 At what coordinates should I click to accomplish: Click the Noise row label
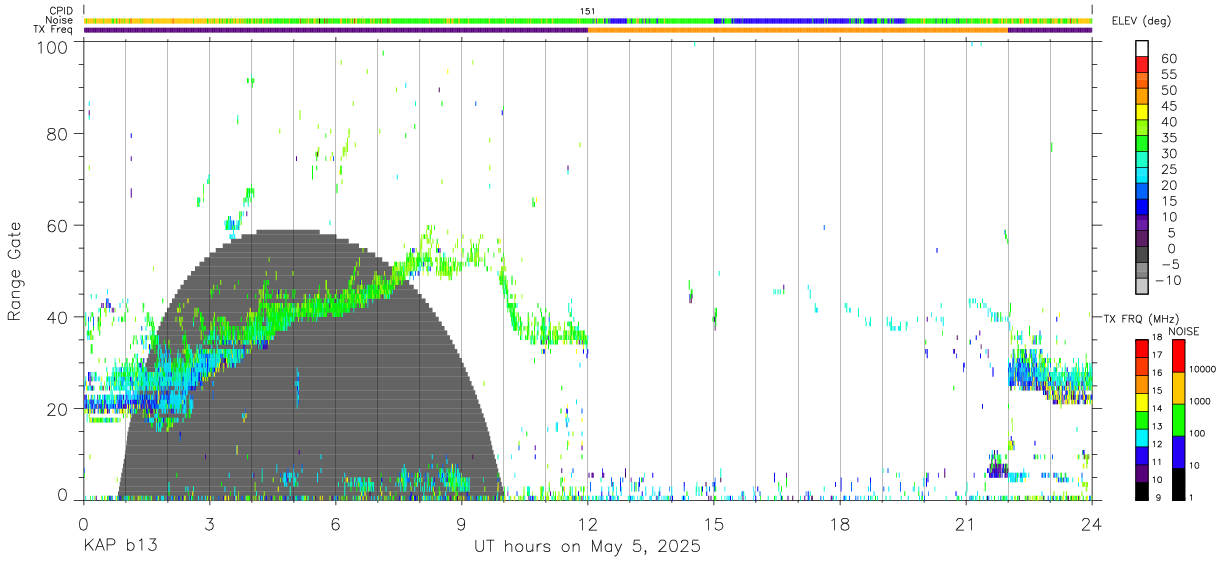pos(59,20)
